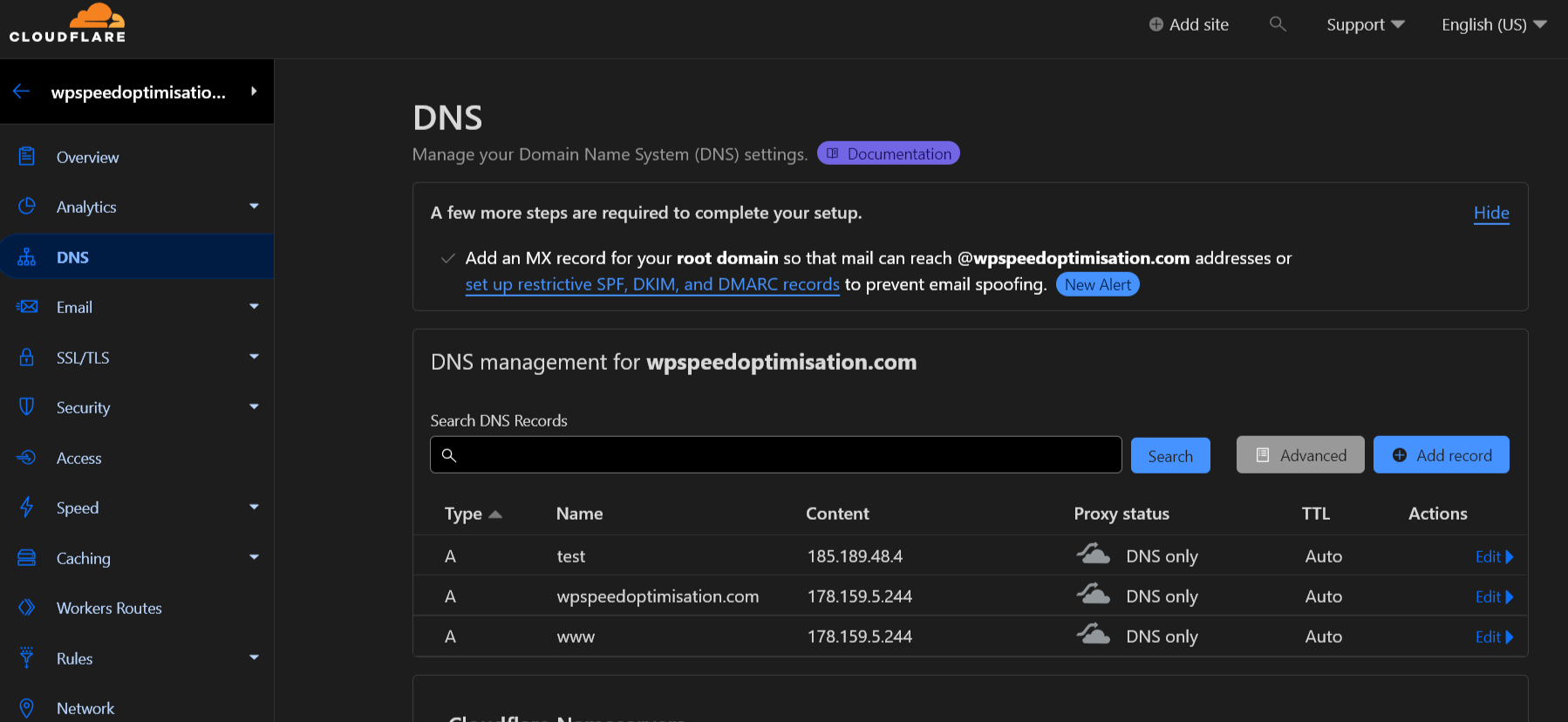Click the Access icon in sidebar
The image size is (1568, 722).
pyautogui.click(x=27, y=457)
